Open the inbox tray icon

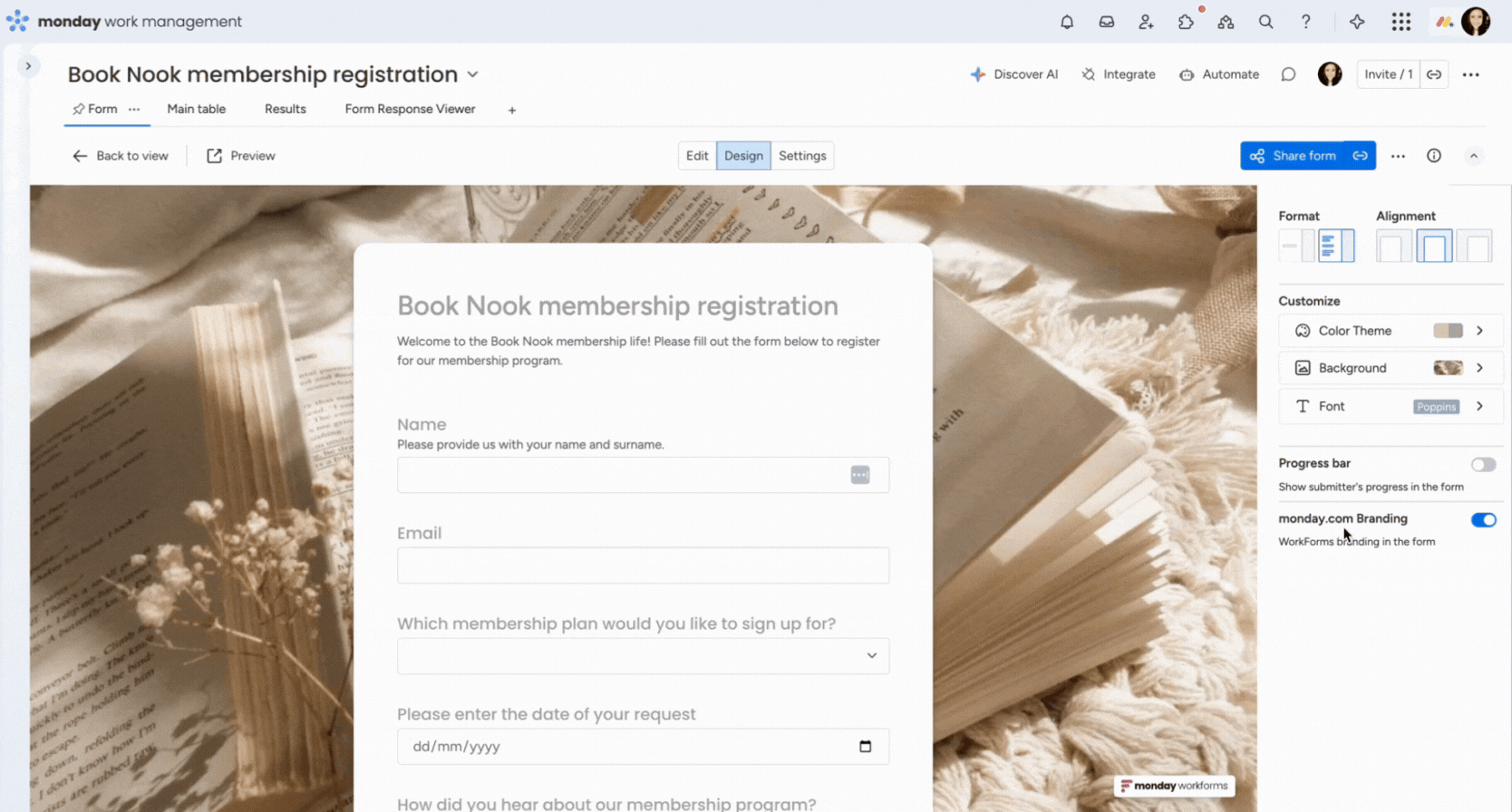[1107, 22]
